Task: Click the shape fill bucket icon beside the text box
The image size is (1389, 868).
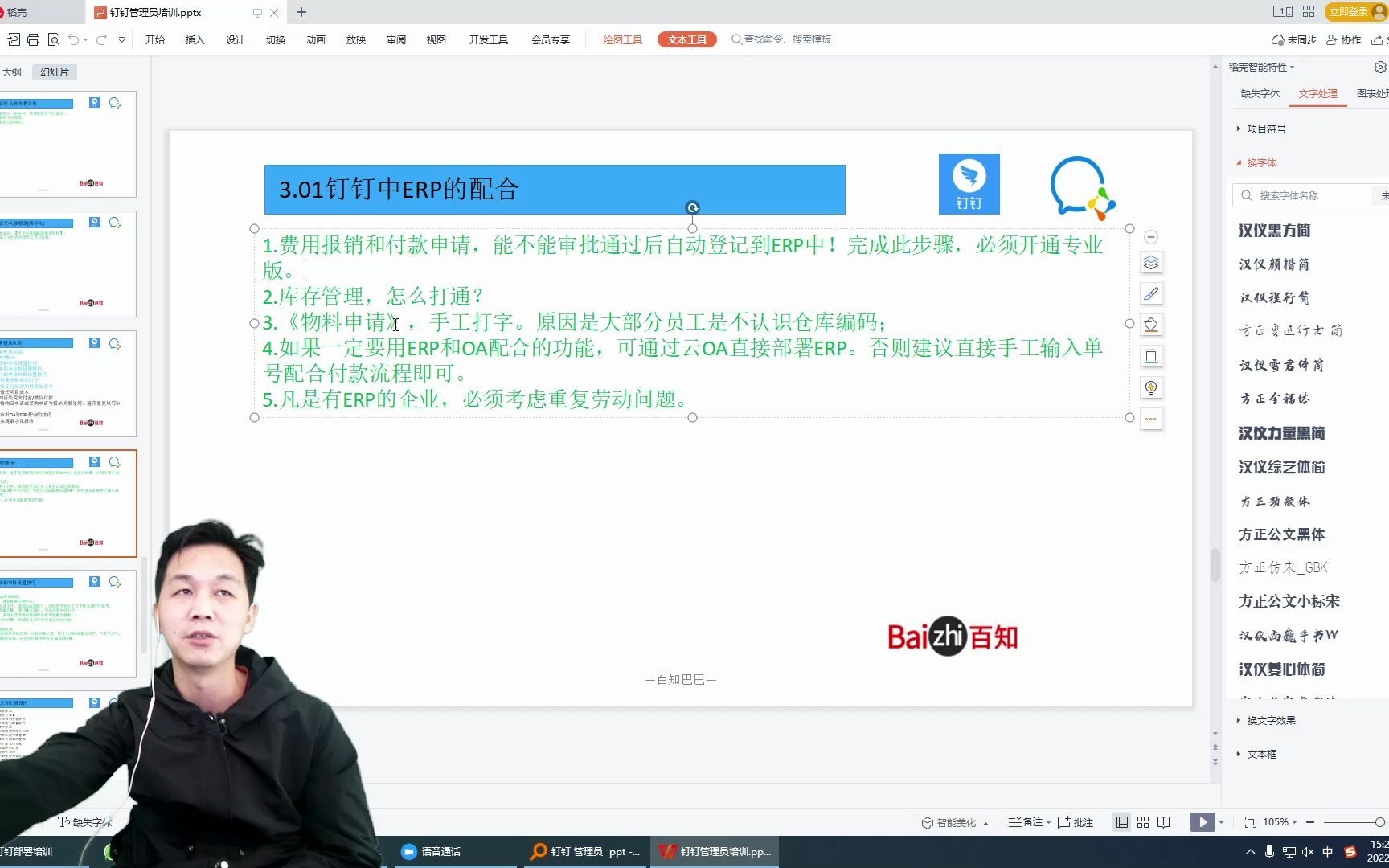Action: (1151, 325)
